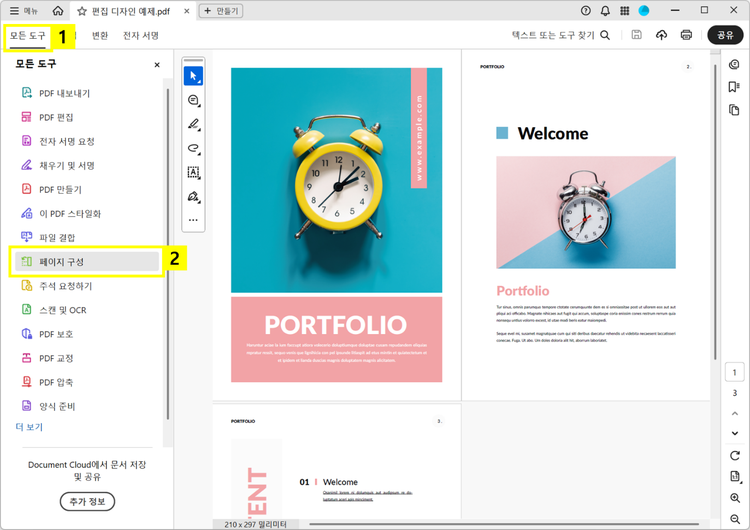This screenshot has width=750, height=530.
Task: Star the 편집 디자인 예제.pdf tab
Action: tap(82, 11)
